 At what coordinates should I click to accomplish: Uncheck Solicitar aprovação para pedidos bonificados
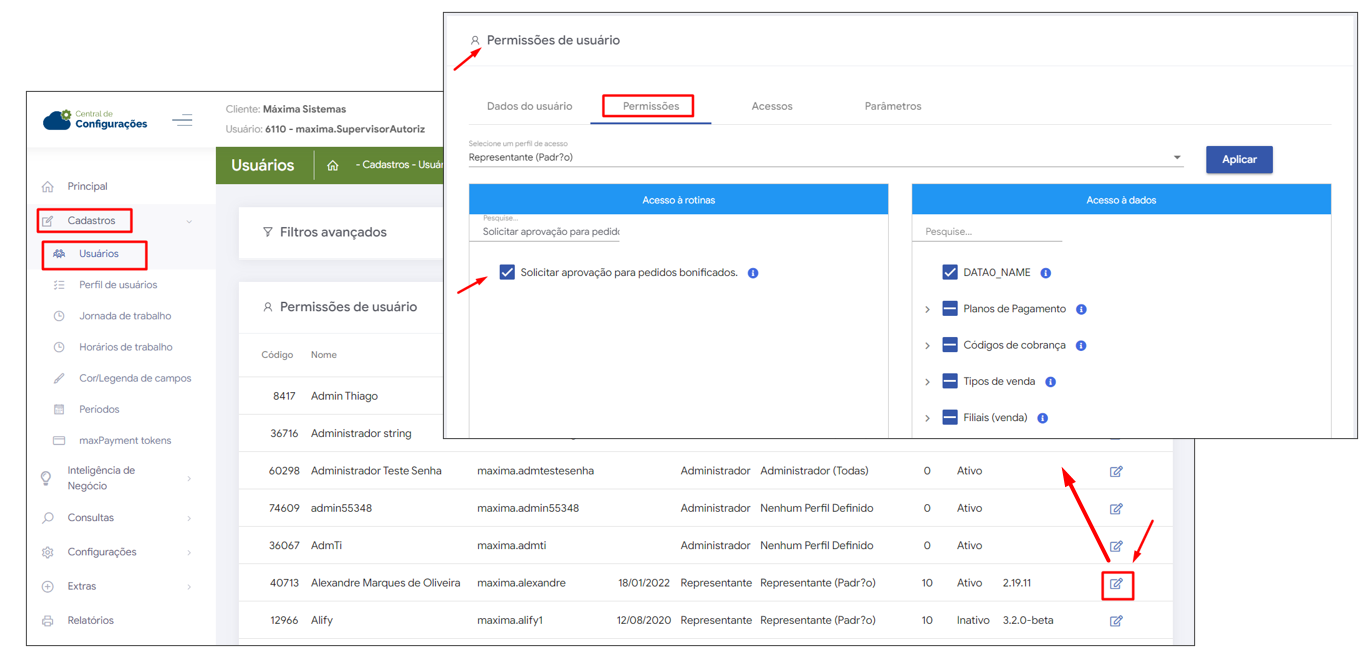(x=507, y=273)
